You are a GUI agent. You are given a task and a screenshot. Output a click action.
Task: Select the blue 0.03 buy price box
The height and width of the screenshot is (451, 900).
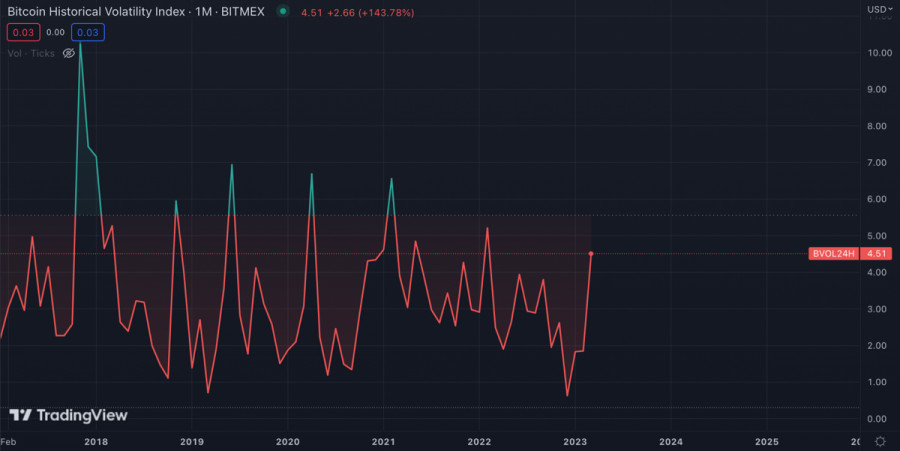point(88,32)
